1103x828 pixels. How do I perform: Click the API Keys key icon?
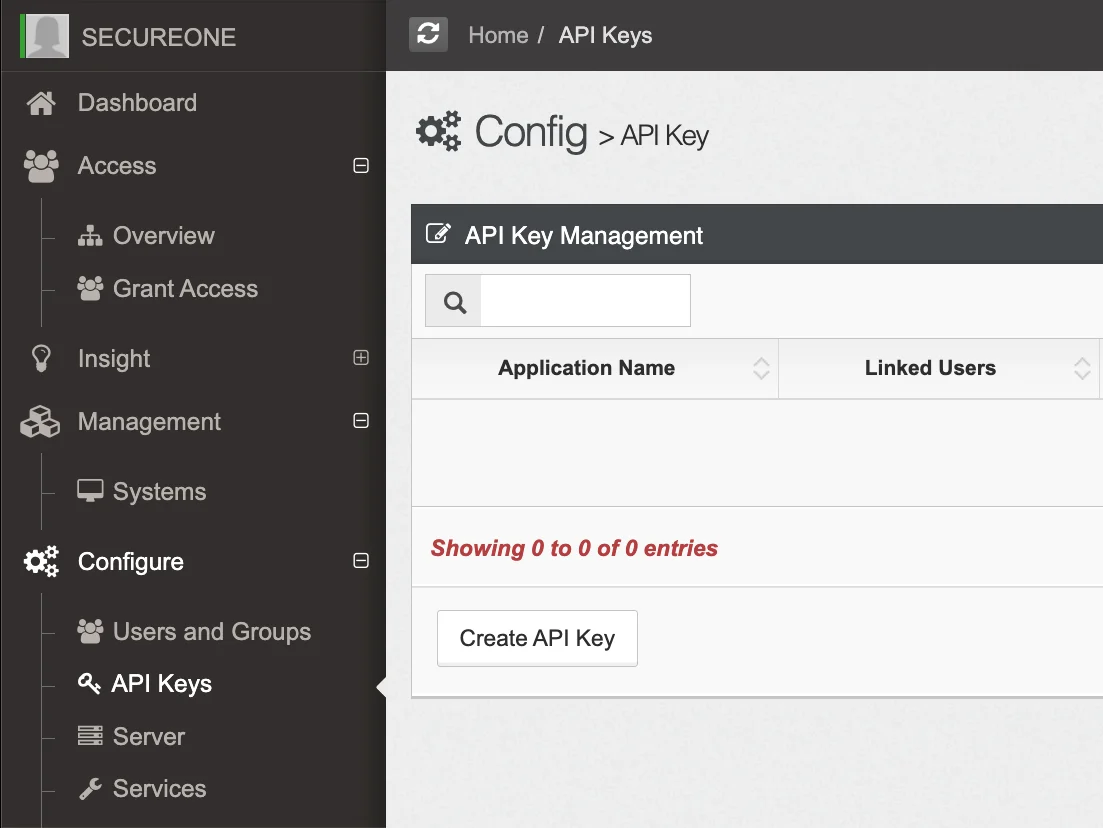tap(89, 683)
